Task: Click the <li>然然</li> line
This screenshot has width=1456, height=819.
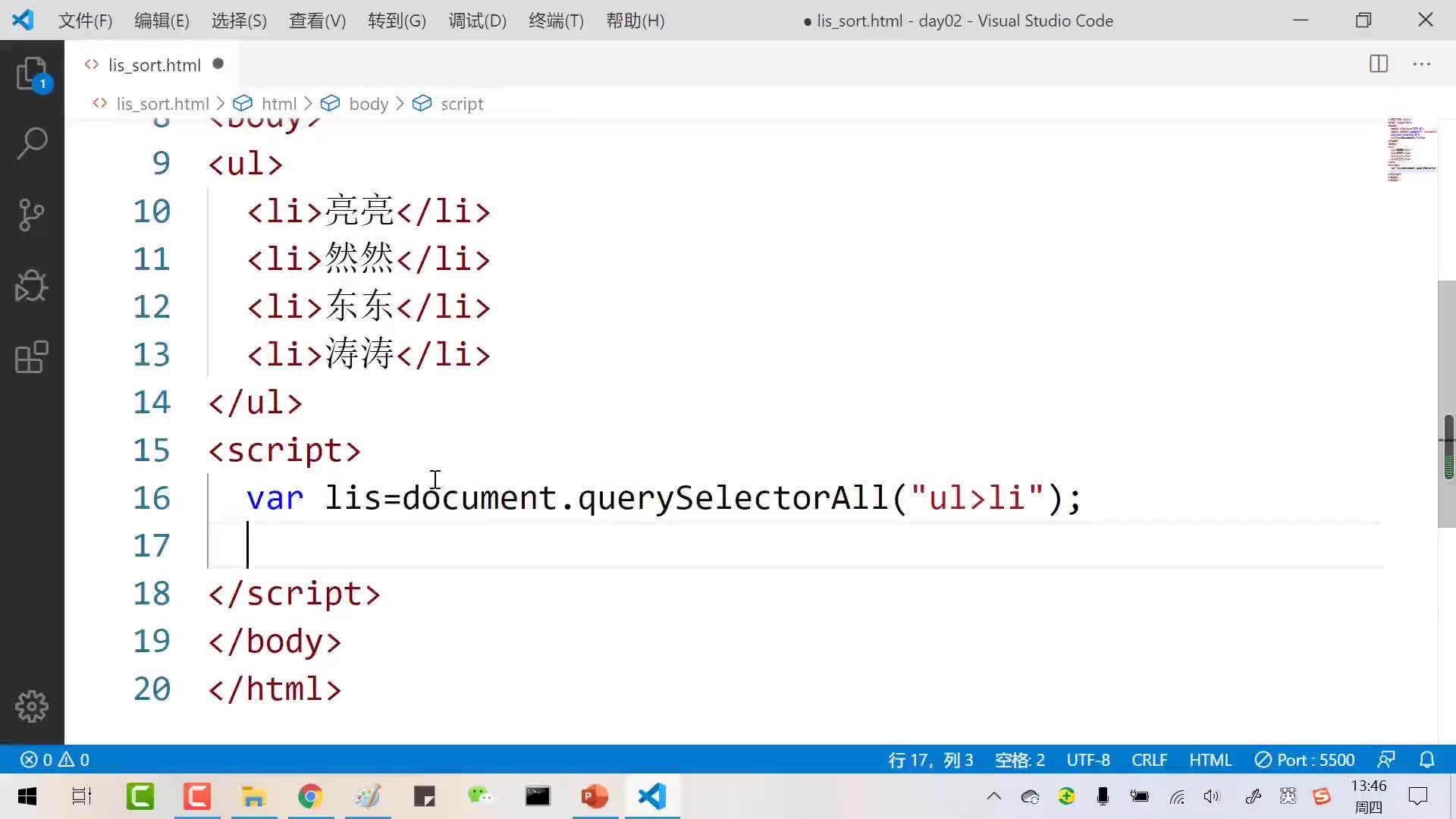Action: point(369,259)
